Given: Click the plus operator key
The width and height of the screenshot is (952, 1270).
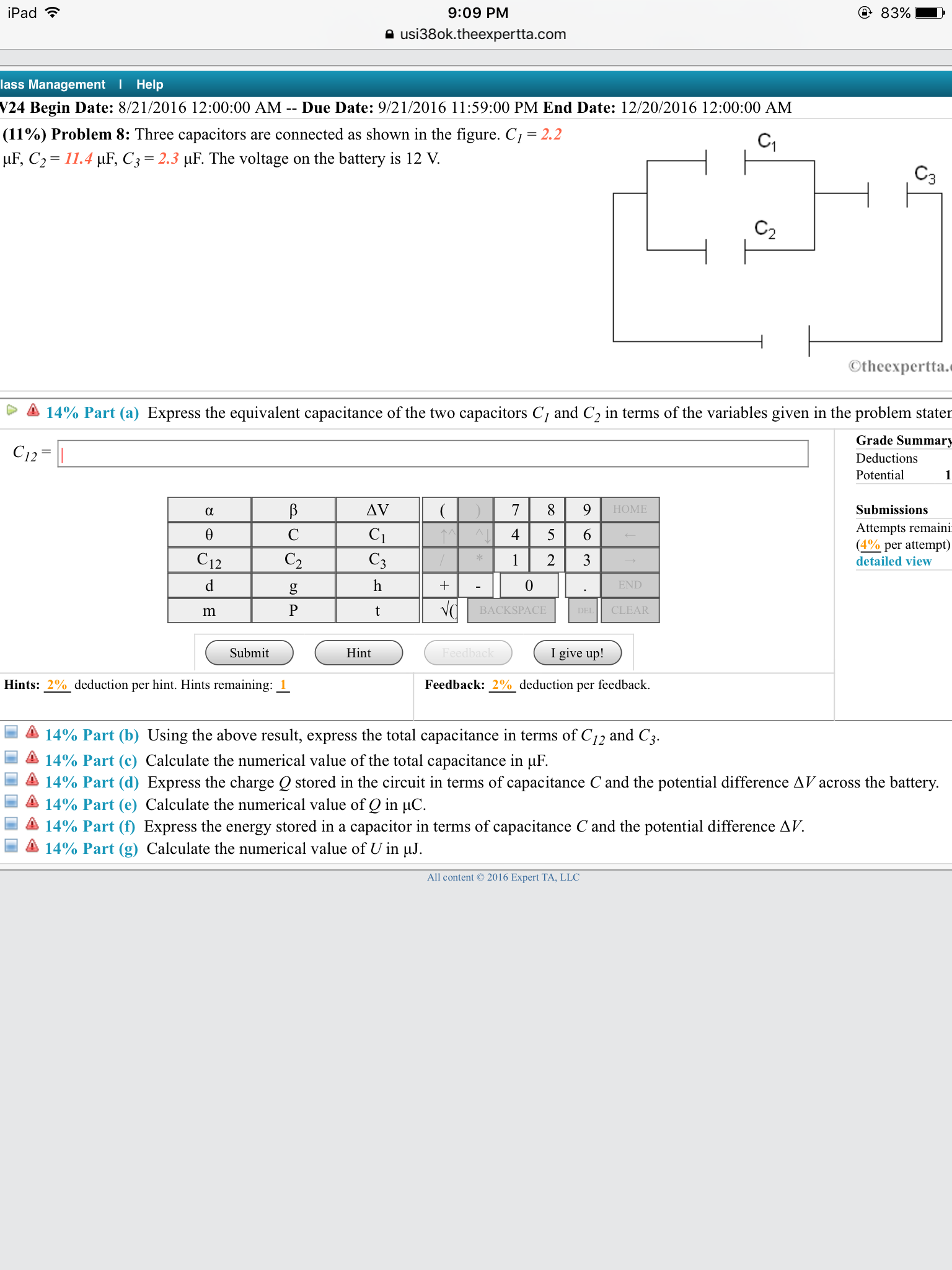Looking at the screenshot, I should pos(444,585).
